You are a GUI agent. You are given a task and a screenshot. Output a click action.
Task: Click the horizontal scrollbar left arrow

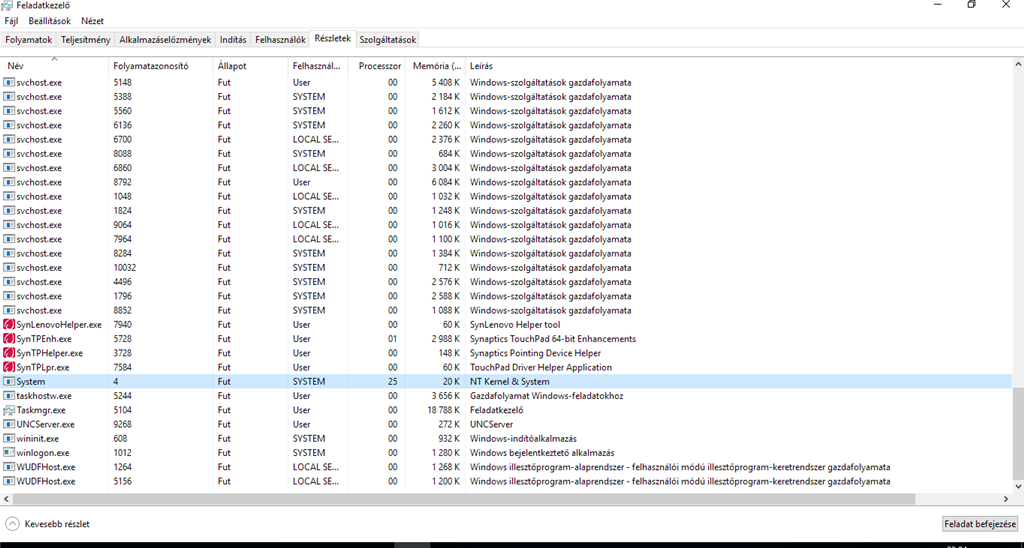pos(6,498)
